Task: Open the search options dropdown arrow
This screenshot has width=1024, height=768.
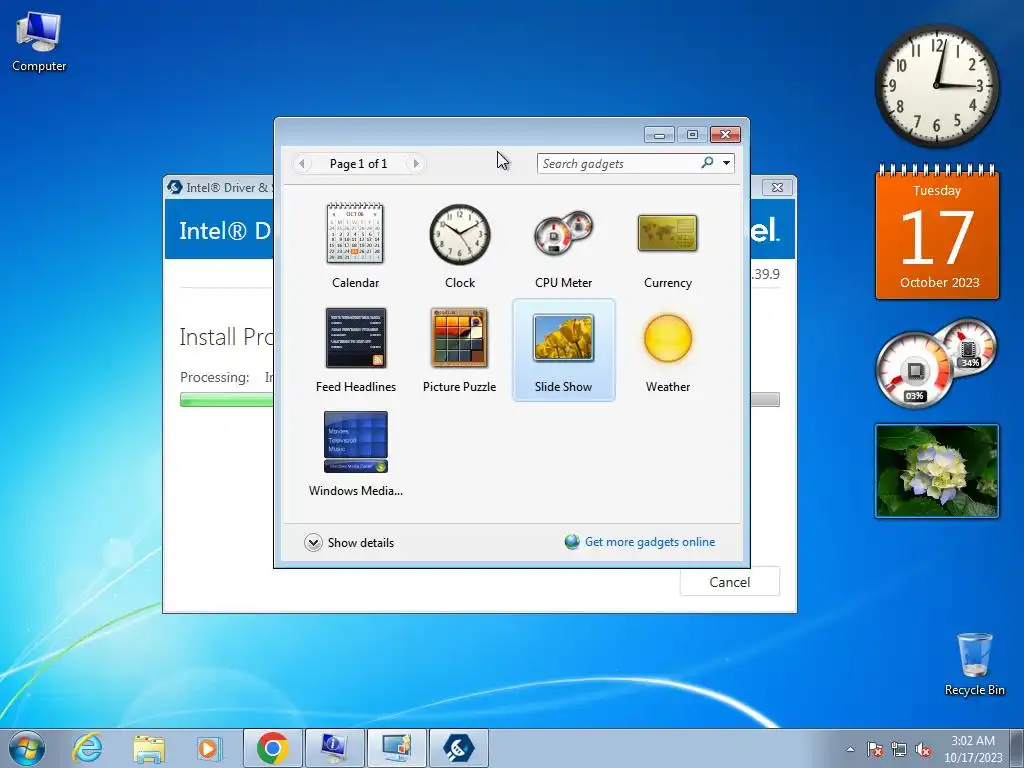Action: click(x=726, y=163)
